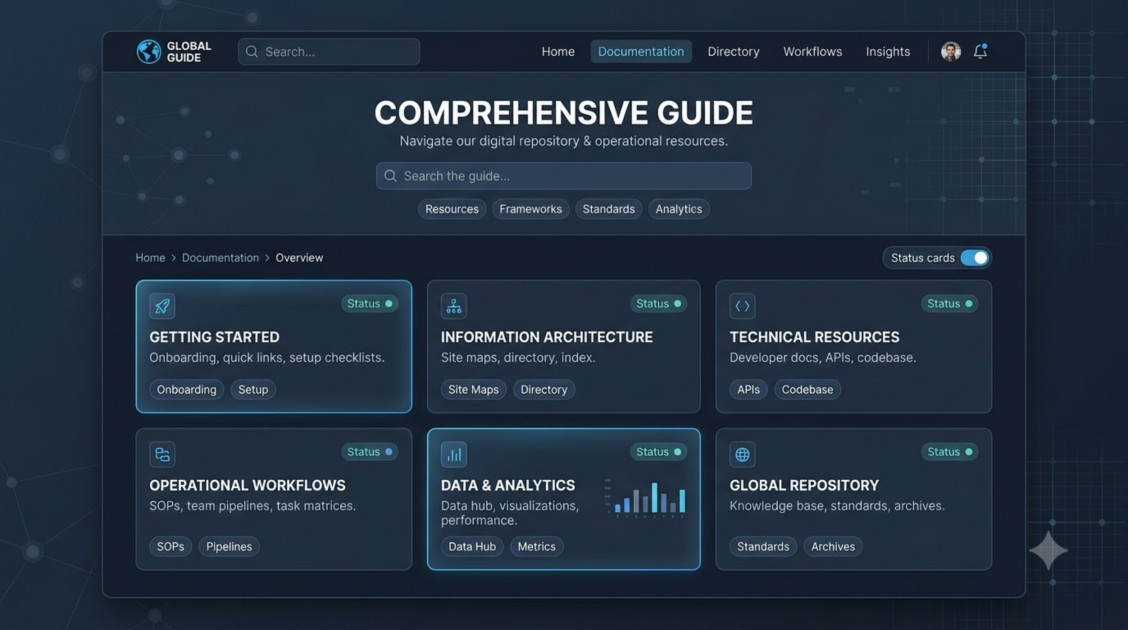Viewport: 1128px width, 630px height.
Task: Select the Standards filter chip under search
Action: tap(609, 209)
